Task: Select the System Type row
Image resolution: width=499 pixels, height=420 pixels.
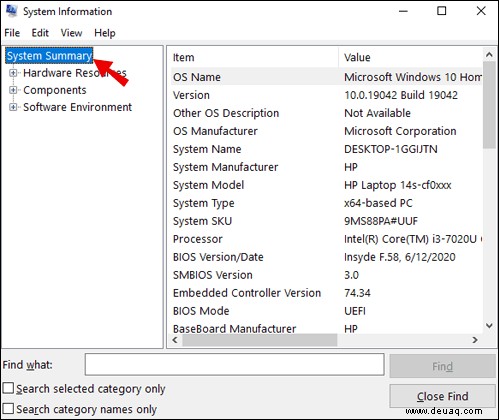Action: click(326, 203)
